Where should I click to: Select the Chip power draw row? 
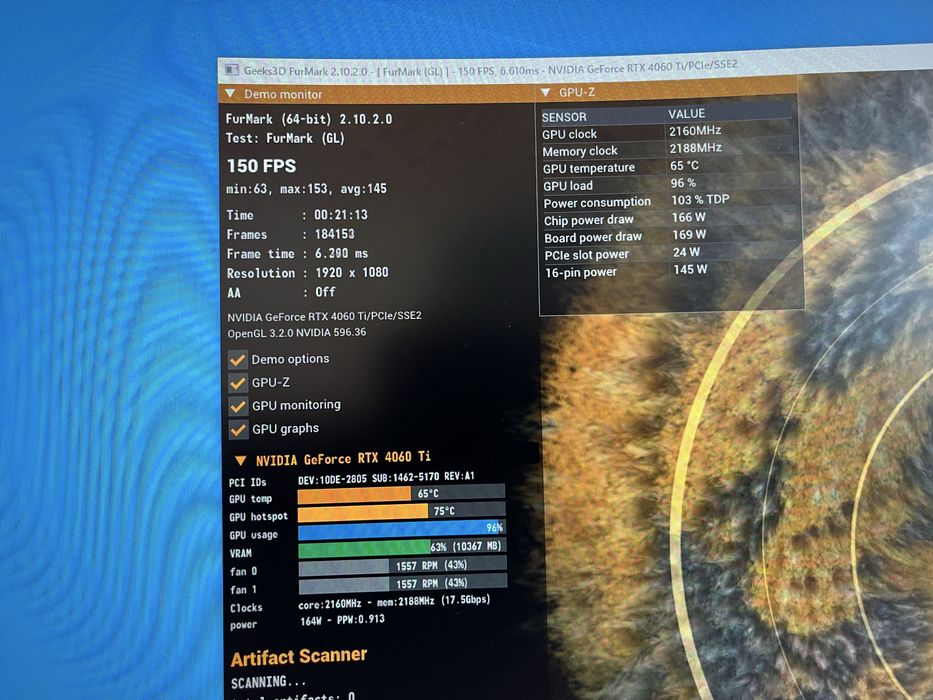click(x=669, y=218)
